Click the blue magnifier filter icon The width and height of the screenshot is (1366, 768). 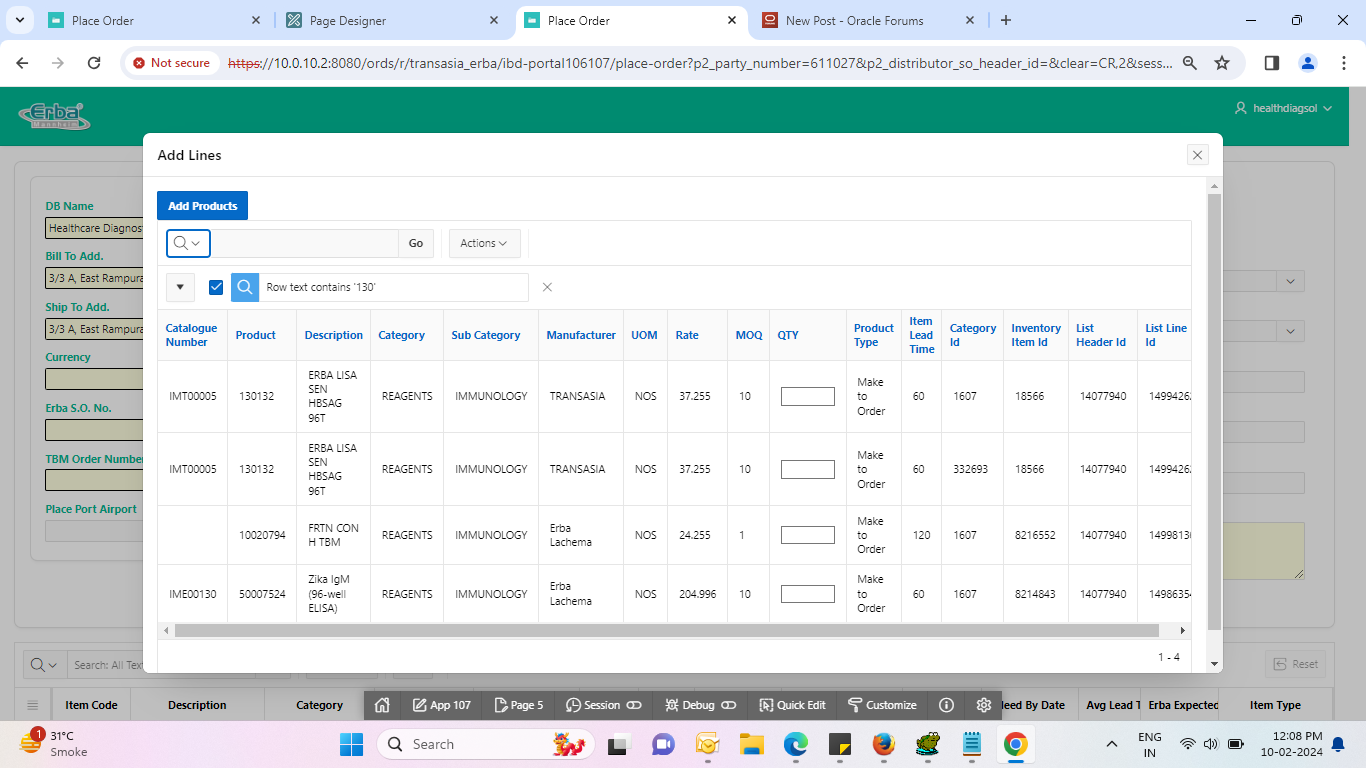click(245, 287)
